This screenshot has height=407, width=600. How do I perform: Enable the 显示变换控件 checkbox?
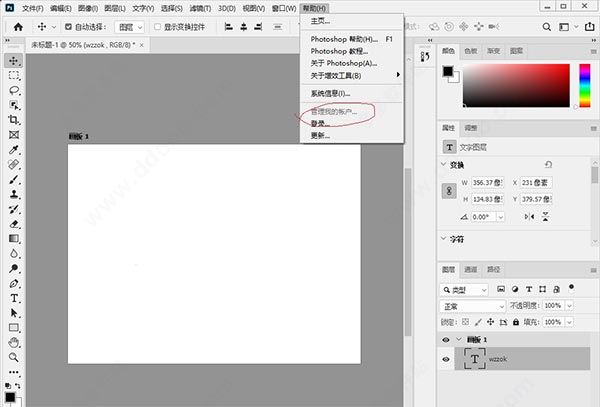(157, 27)
